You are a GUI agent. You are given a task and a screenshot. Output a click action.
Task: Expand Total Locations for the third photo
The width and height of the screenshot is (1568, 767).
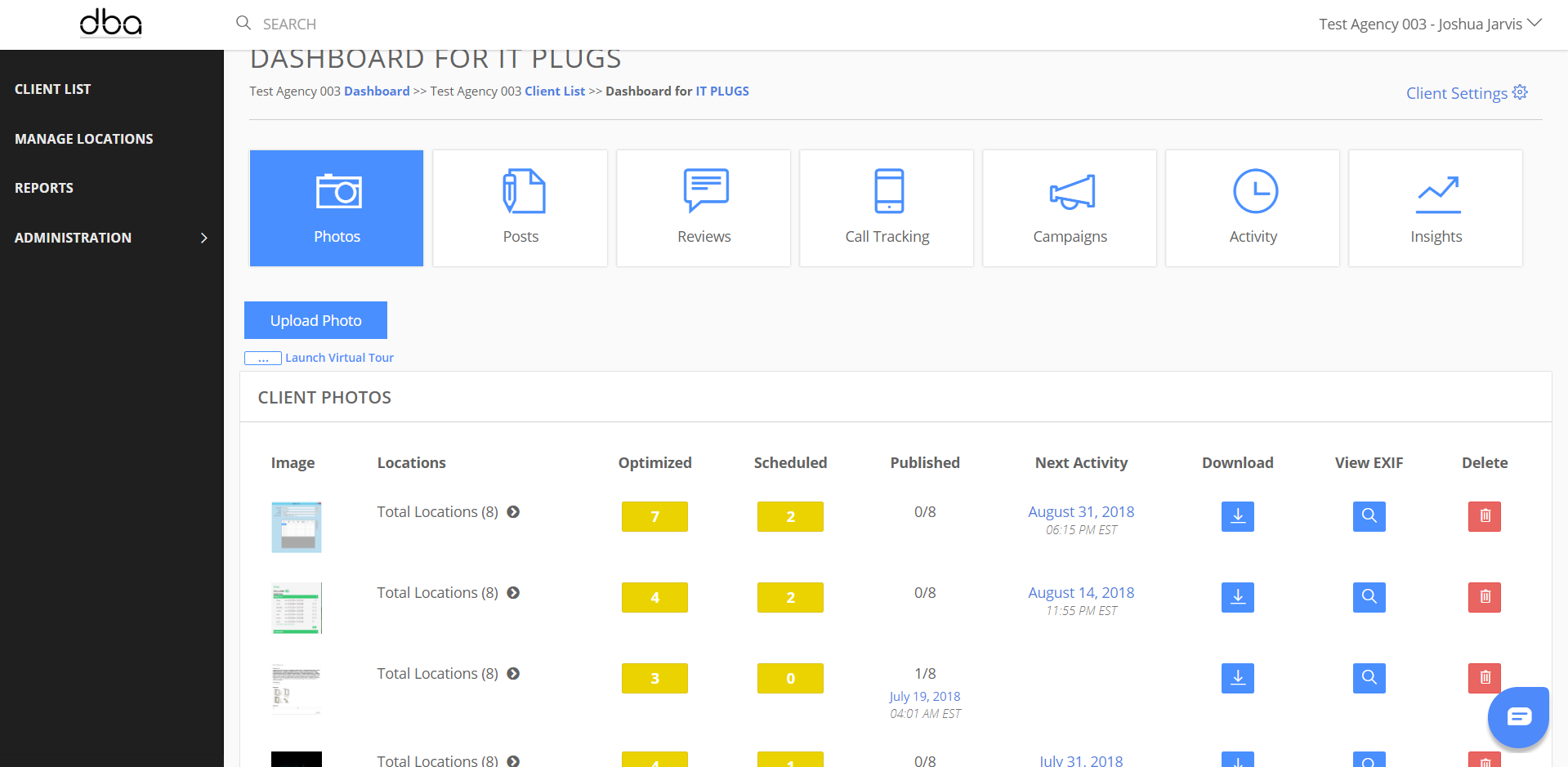point(513,674)
